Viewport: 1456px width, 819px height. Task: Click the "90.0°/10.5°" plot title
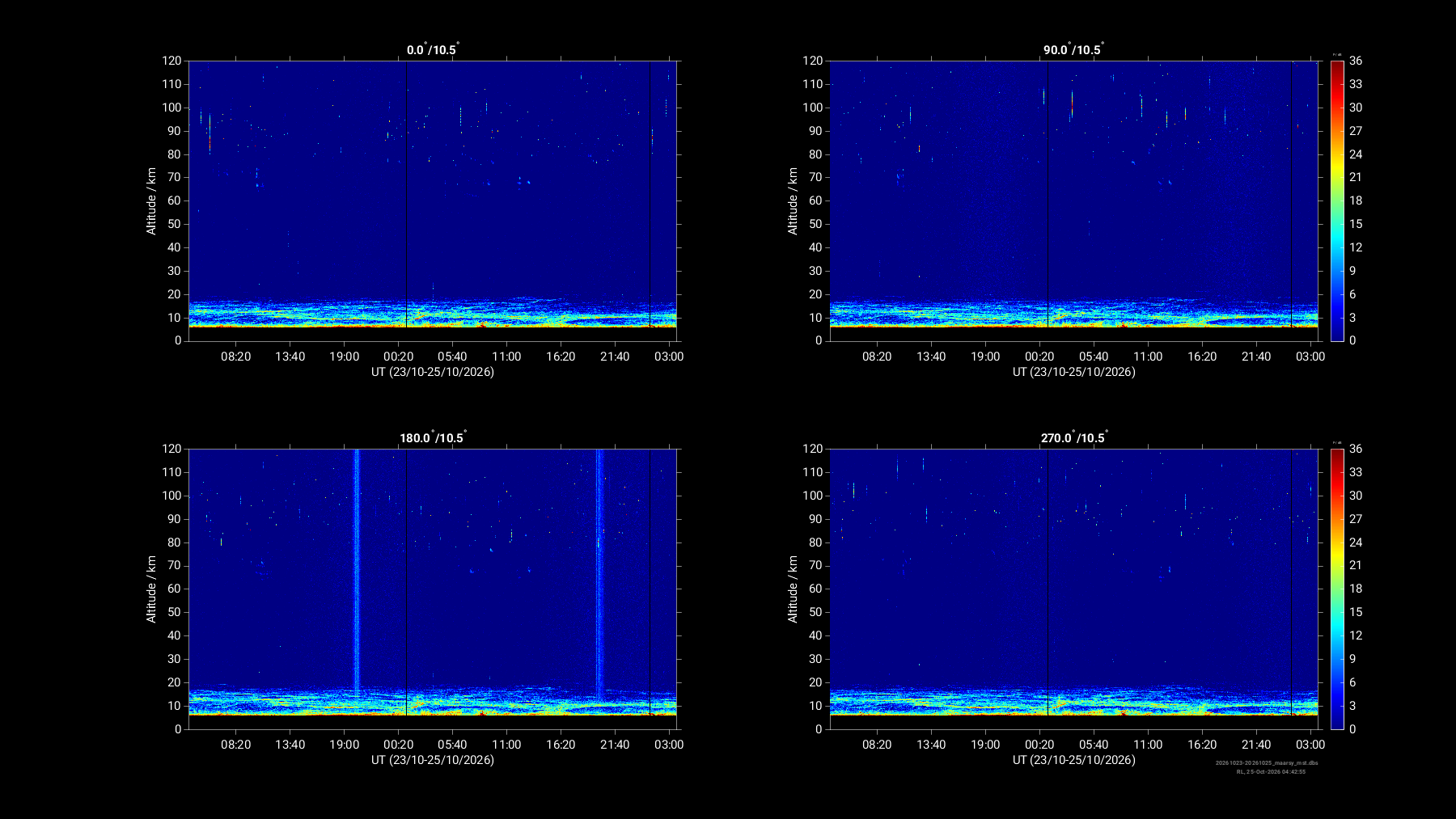tap(1073, 49)
